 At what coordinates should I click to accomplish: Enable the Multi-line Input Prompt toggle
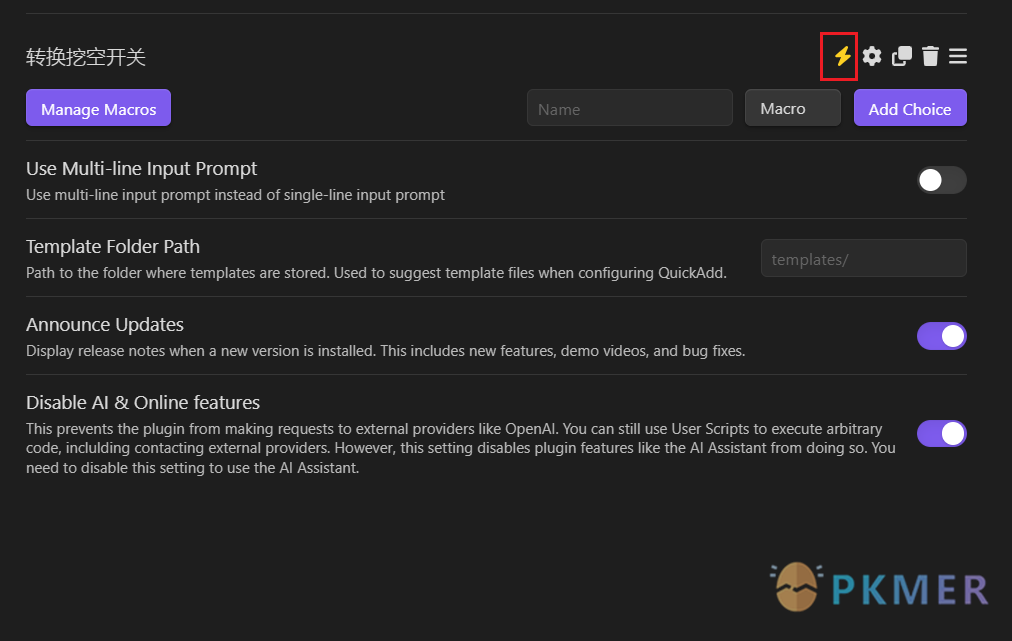[x=941, y=180]
